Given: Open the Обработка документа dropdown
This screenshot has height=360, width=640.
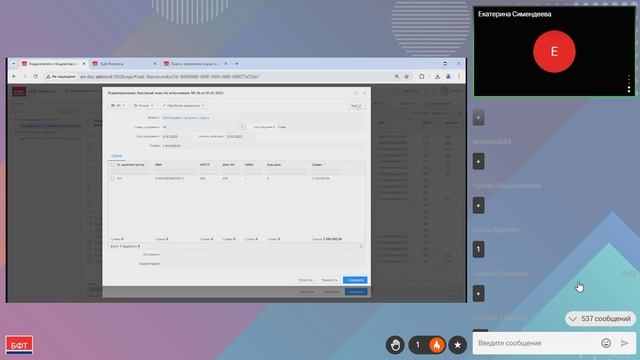Looking at the screenshot, I should [183, 106].
